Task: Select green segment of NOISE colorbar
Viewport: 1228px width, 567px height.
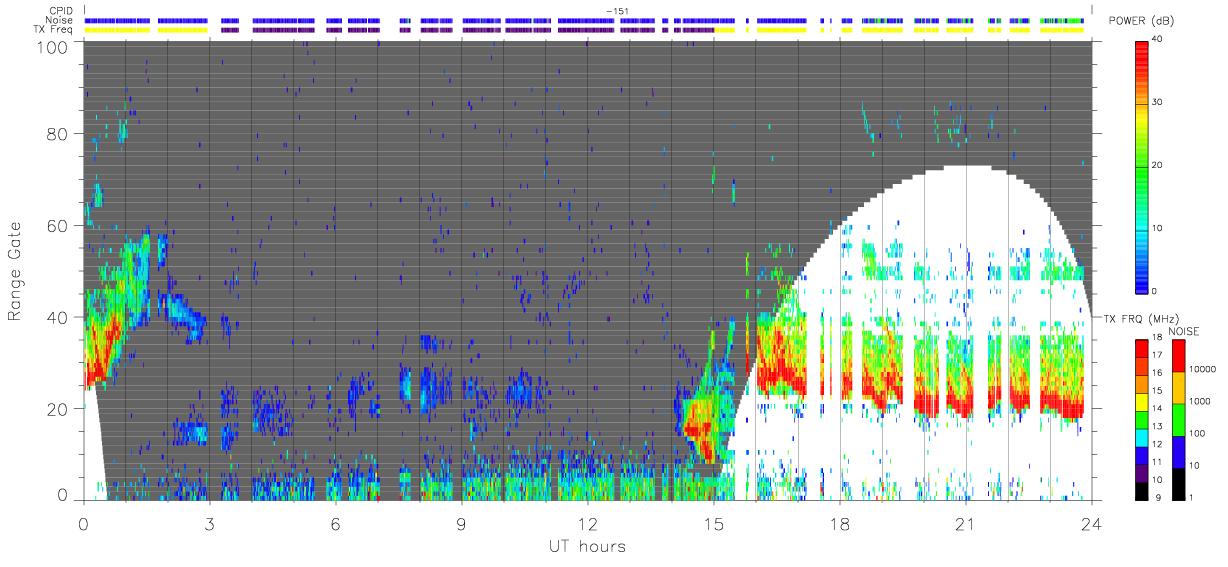Action: pyautogui.click(x=1180, y=420)
